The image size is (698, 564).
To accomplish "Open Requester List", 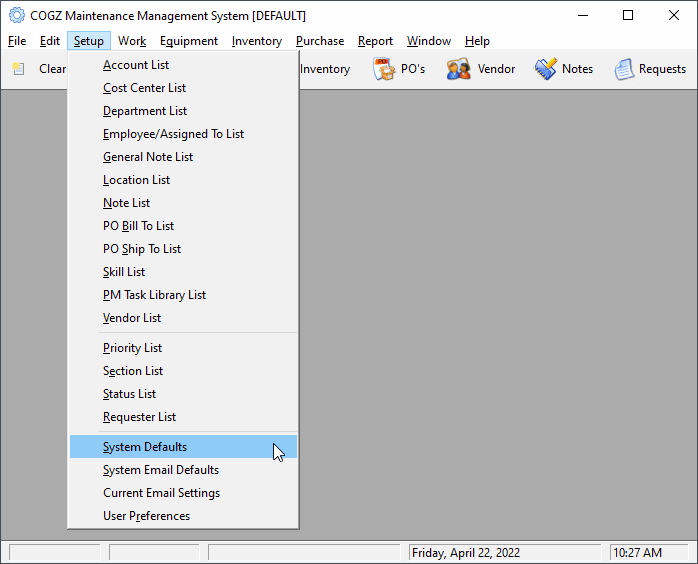I will click(183, 417).
